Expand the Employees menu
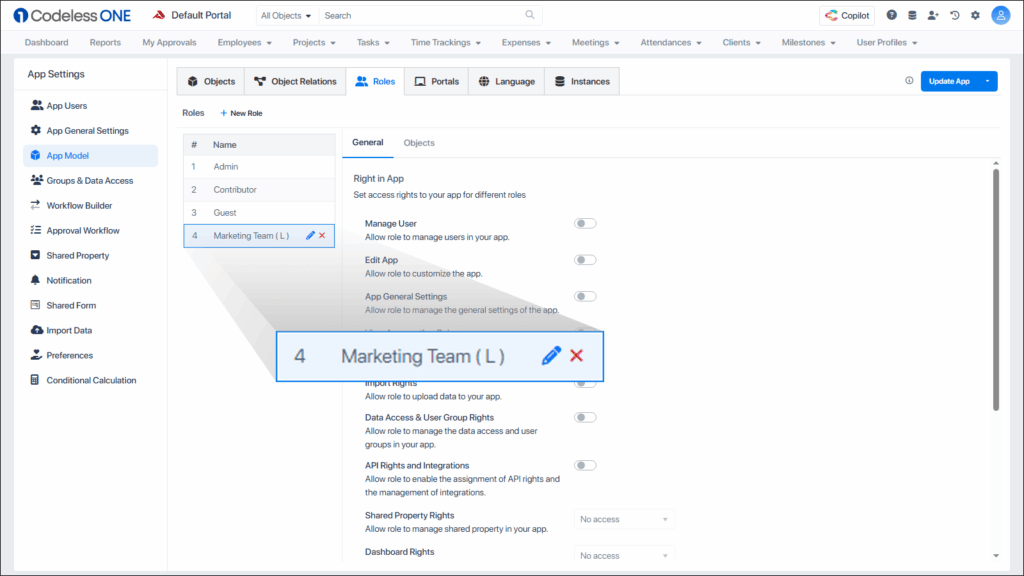Viewport: 1024px width, 576px height. (x=244, y=42)
